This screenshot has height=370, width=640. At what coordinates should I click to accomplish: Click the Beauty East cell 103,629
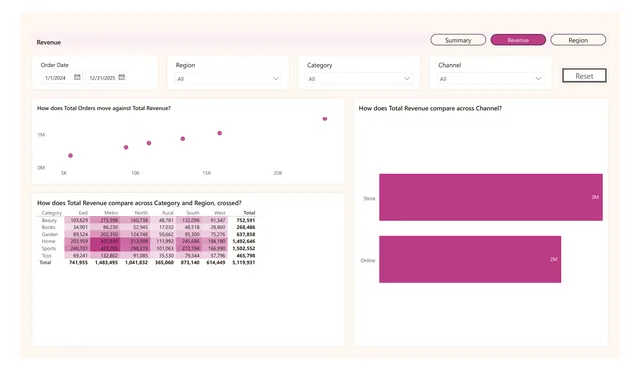coord(79,220)
